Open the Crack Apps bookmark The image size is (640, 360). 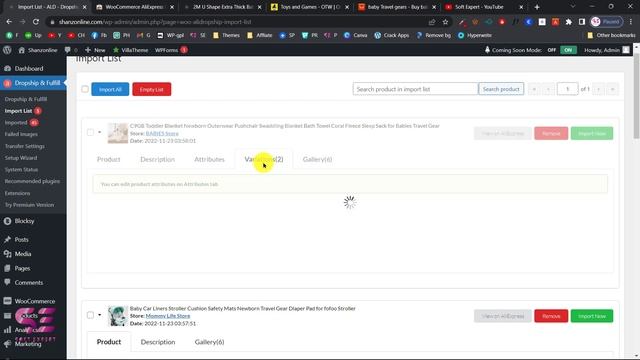point(391,36)
